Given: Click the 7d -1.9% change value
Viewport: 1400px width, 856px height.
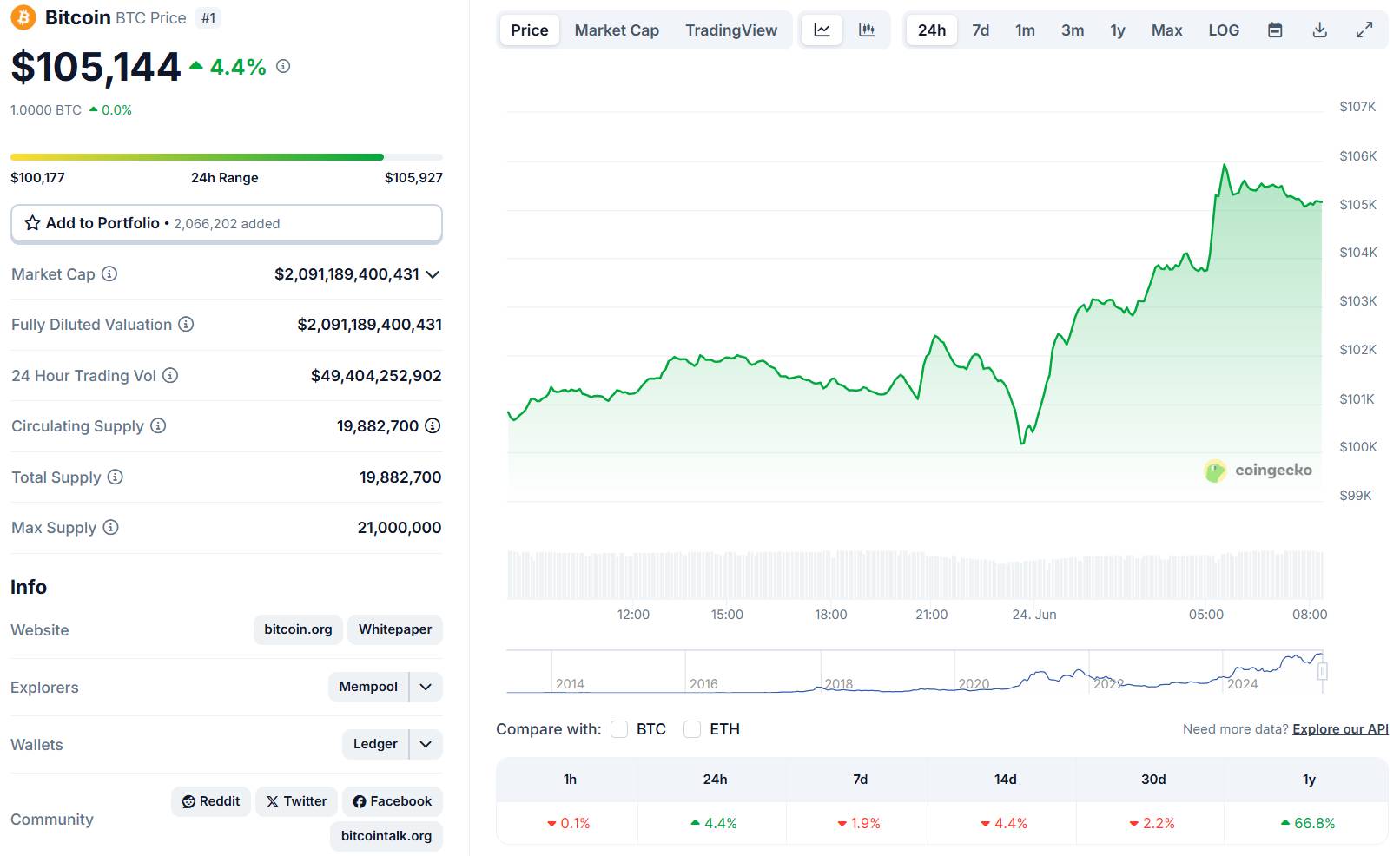Looking at the screenshot, I should point(859,823).
